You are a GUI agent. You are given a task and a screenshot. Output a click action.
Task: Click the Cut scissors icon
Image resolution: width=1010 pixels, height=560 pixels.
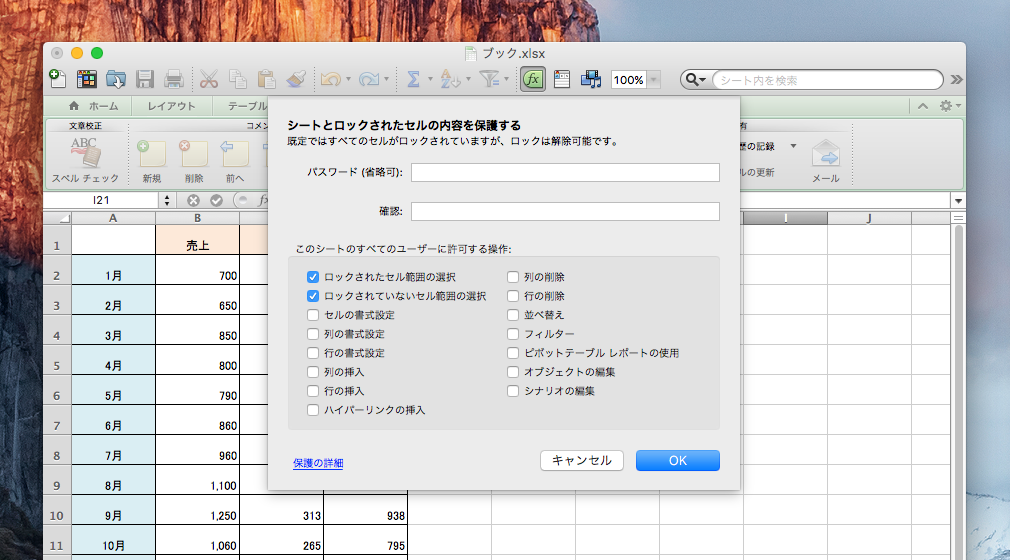point(209,79)
